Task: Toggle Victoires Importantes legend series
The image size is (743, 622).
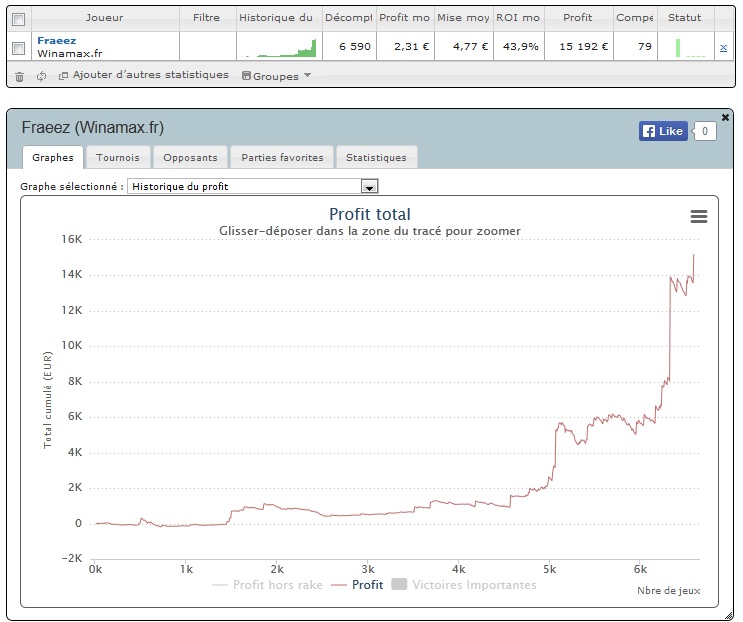Action: click(x=464, y=585)
